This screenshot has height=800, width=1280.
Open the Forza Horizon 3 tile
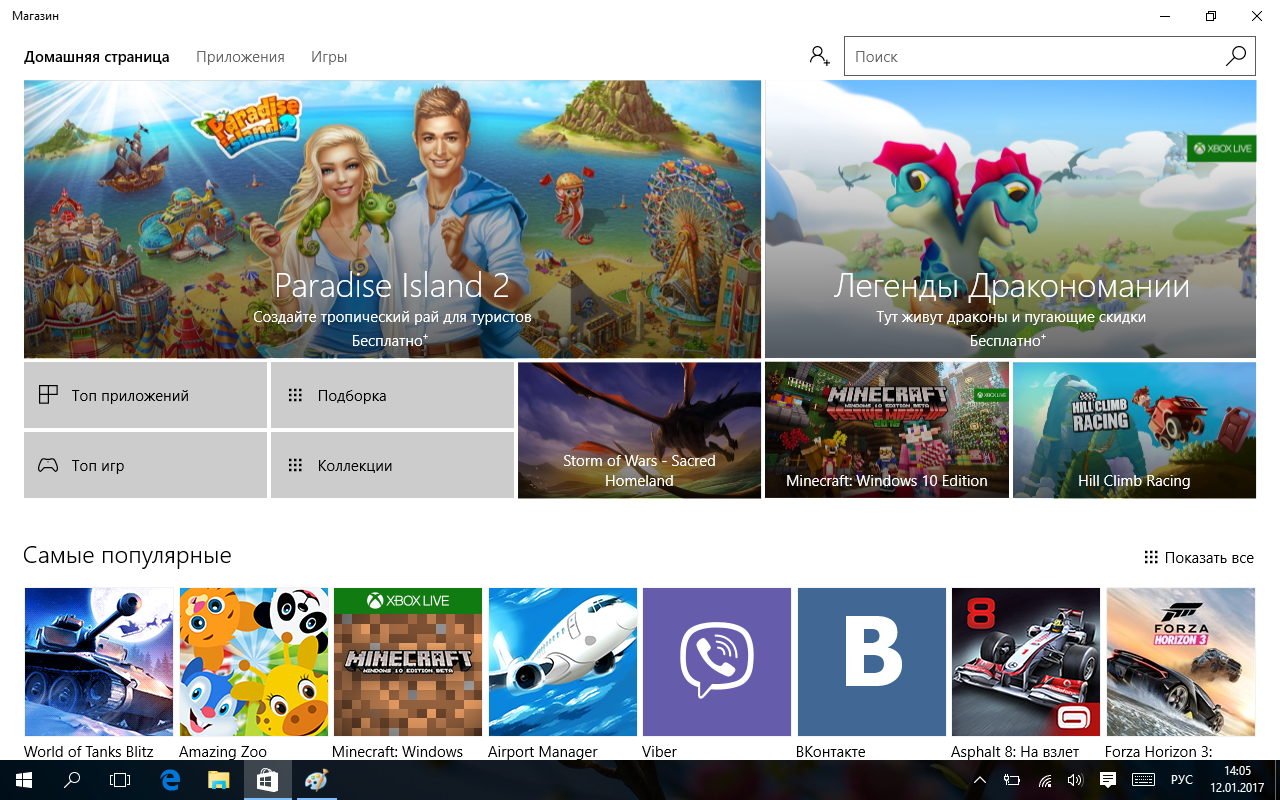(x=1181, y=674)
